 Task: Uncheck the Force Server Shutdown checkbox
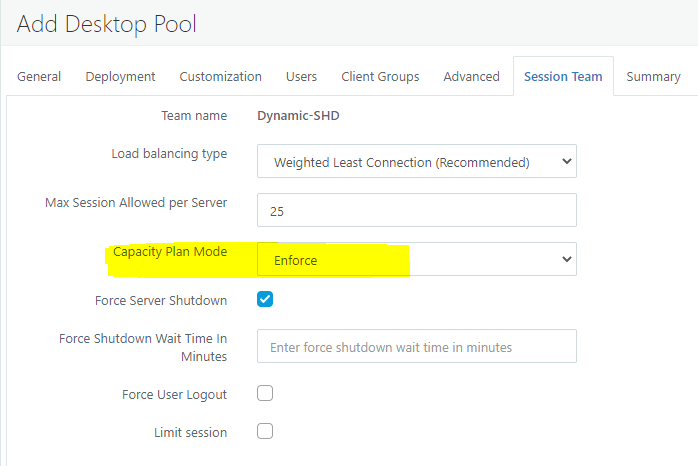pos(265,299)
